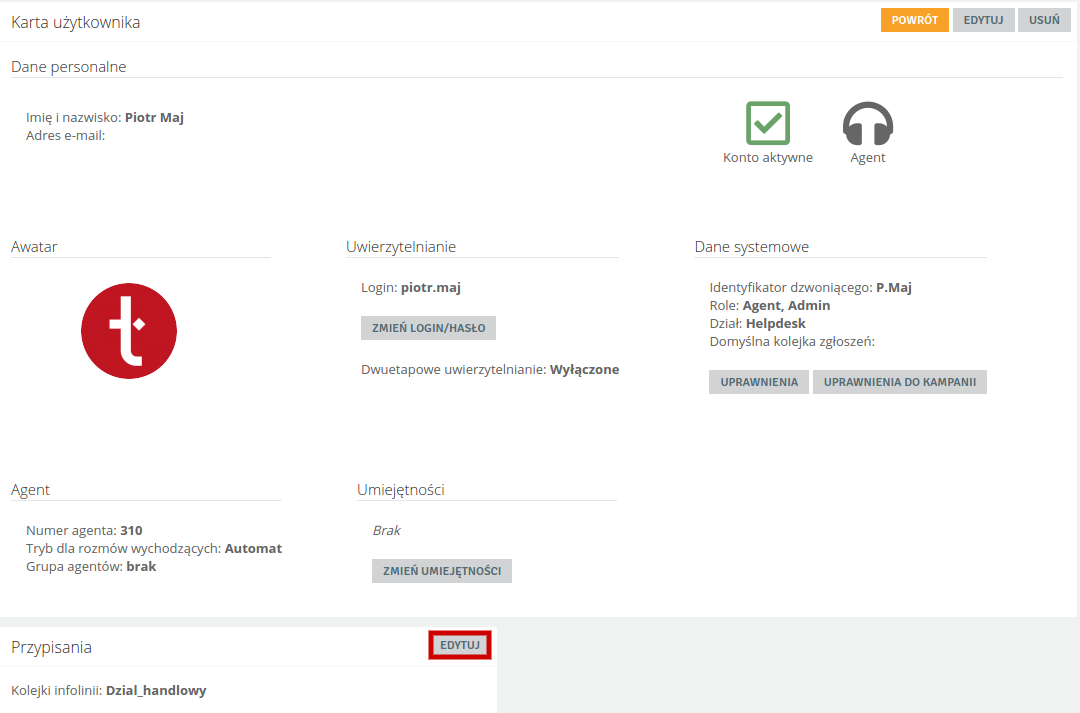Delete user with USUŃ button
1080x713 pixels.
click(1044, 20)
